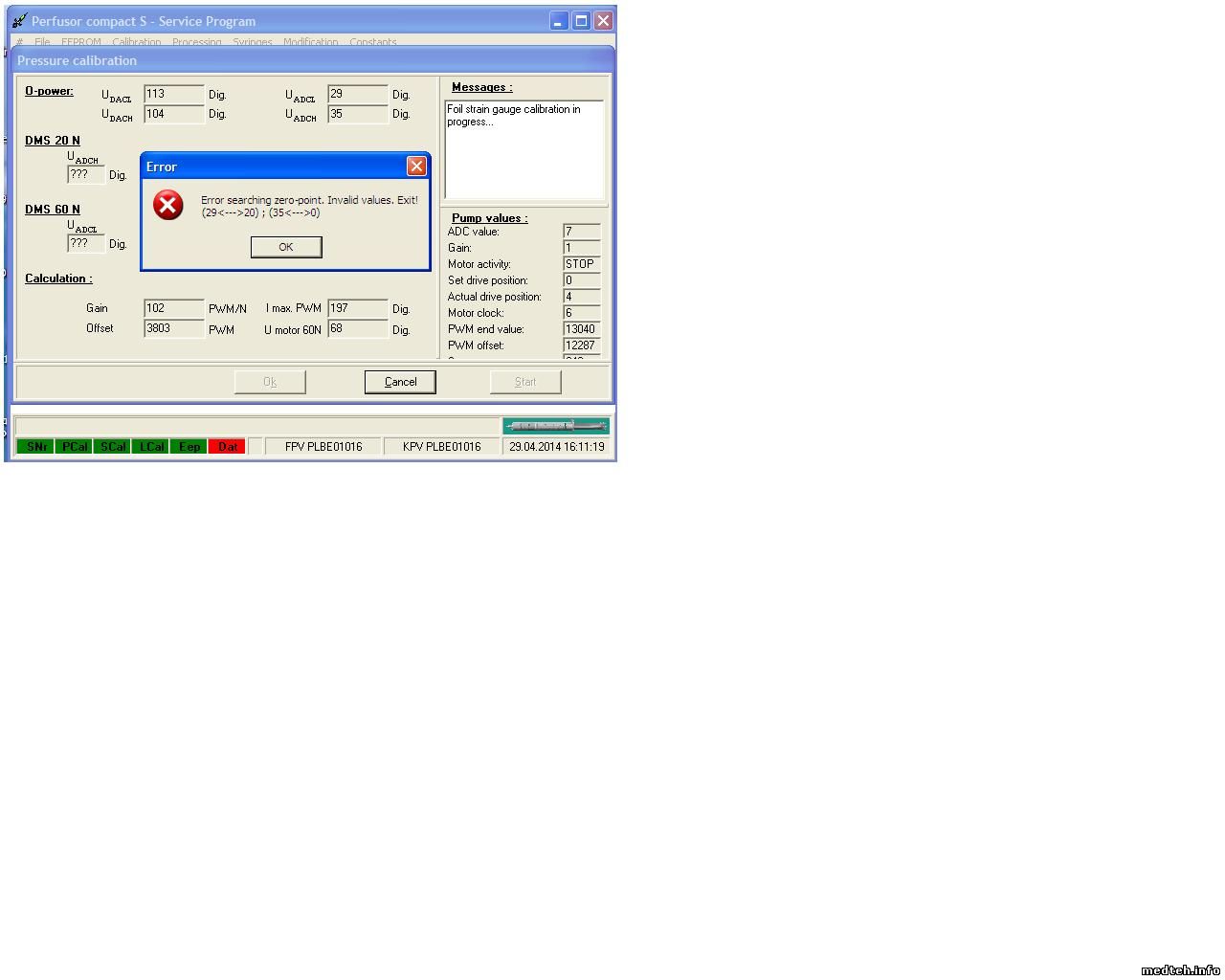Click the green SNr status indicator
This screenshot has width=1225, height=980.
(36, 447)
